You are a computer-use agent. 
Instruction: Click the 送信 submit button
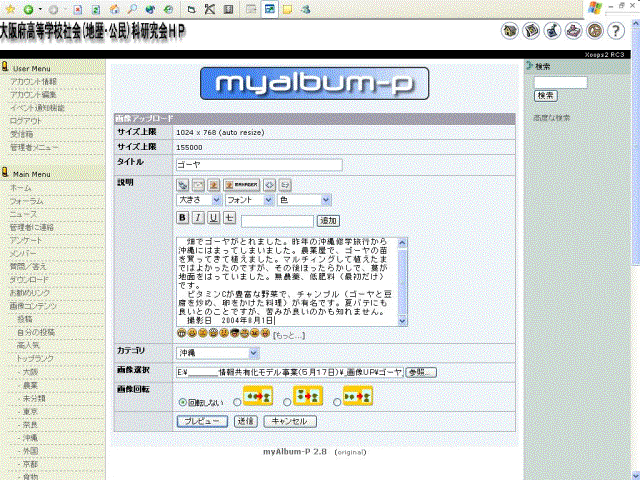tap(246, 421)
